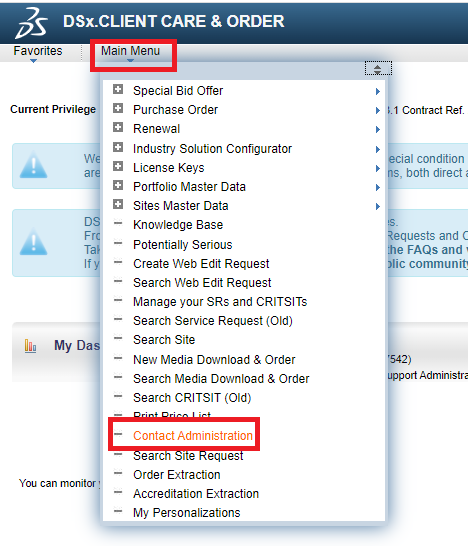Click the warning triangle in the DS notice

[33, 242]
